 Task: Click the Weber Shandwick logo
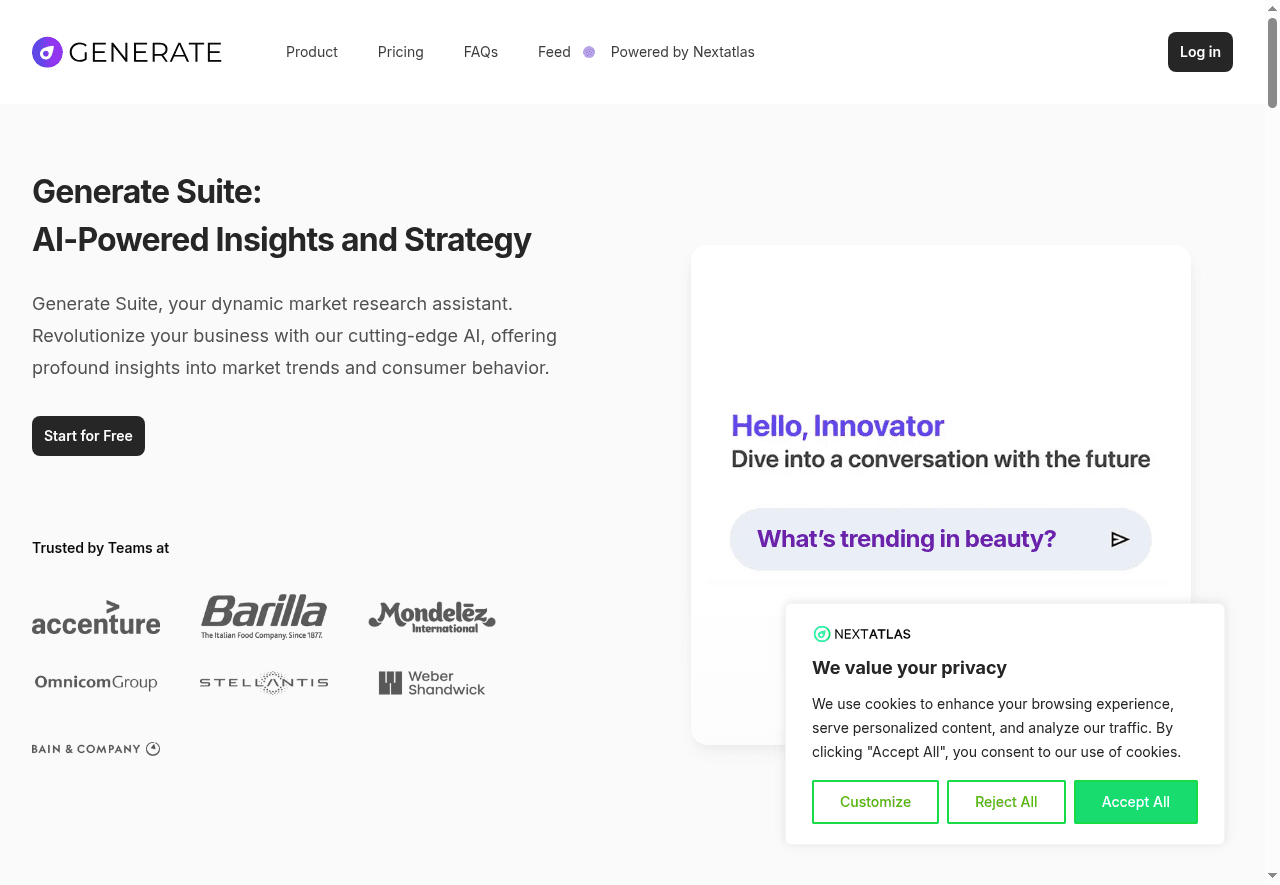point(432,683)
